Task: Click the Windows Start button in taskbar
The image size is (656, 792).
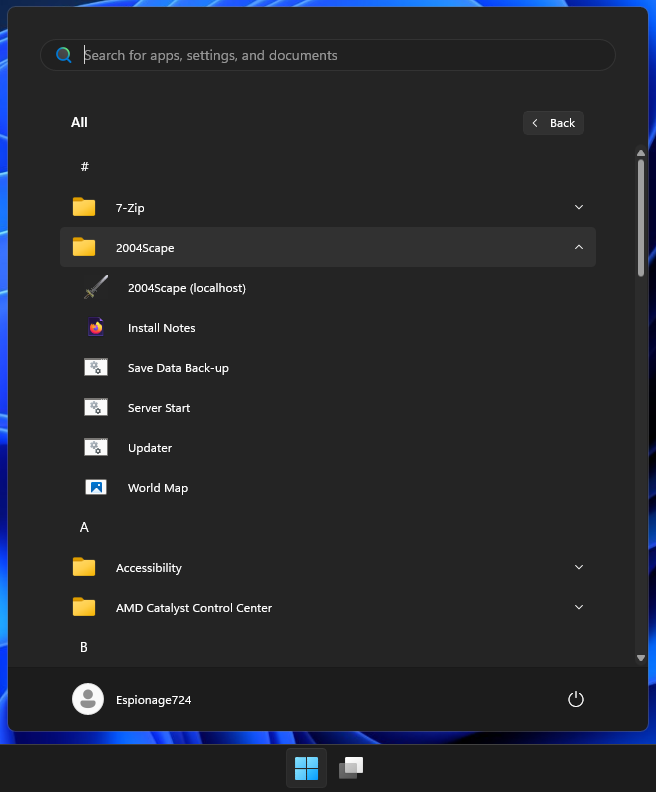Action: pos(306,768)
